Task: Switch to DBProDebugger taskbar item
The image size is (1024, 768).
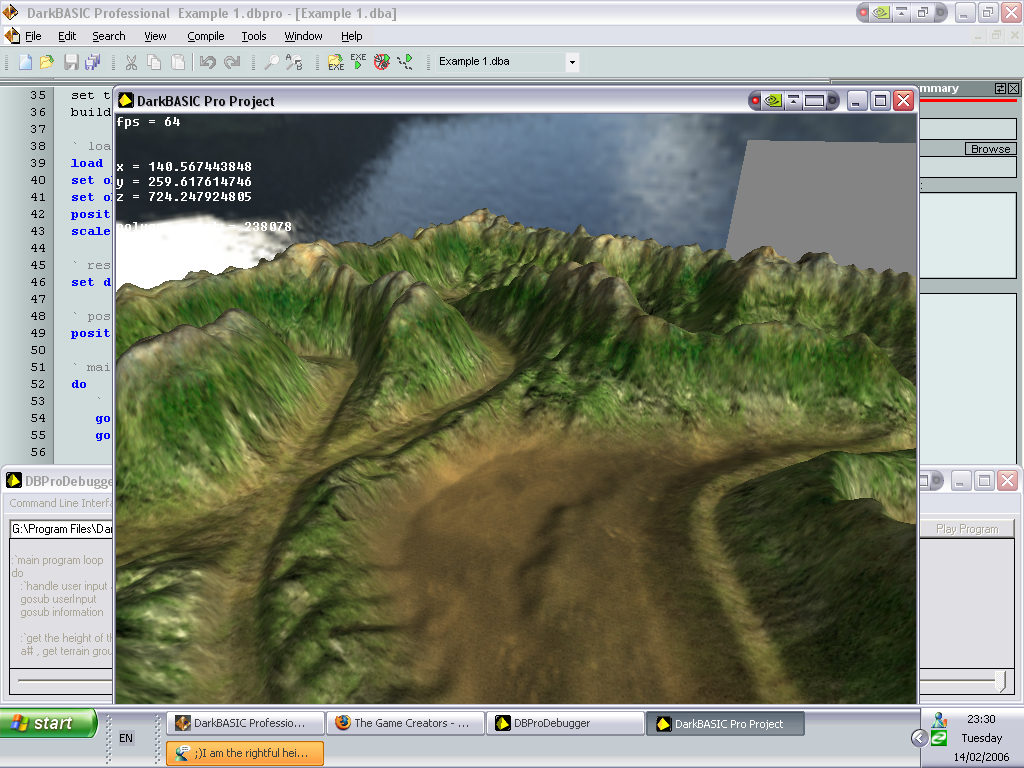Action: point(566,723)
